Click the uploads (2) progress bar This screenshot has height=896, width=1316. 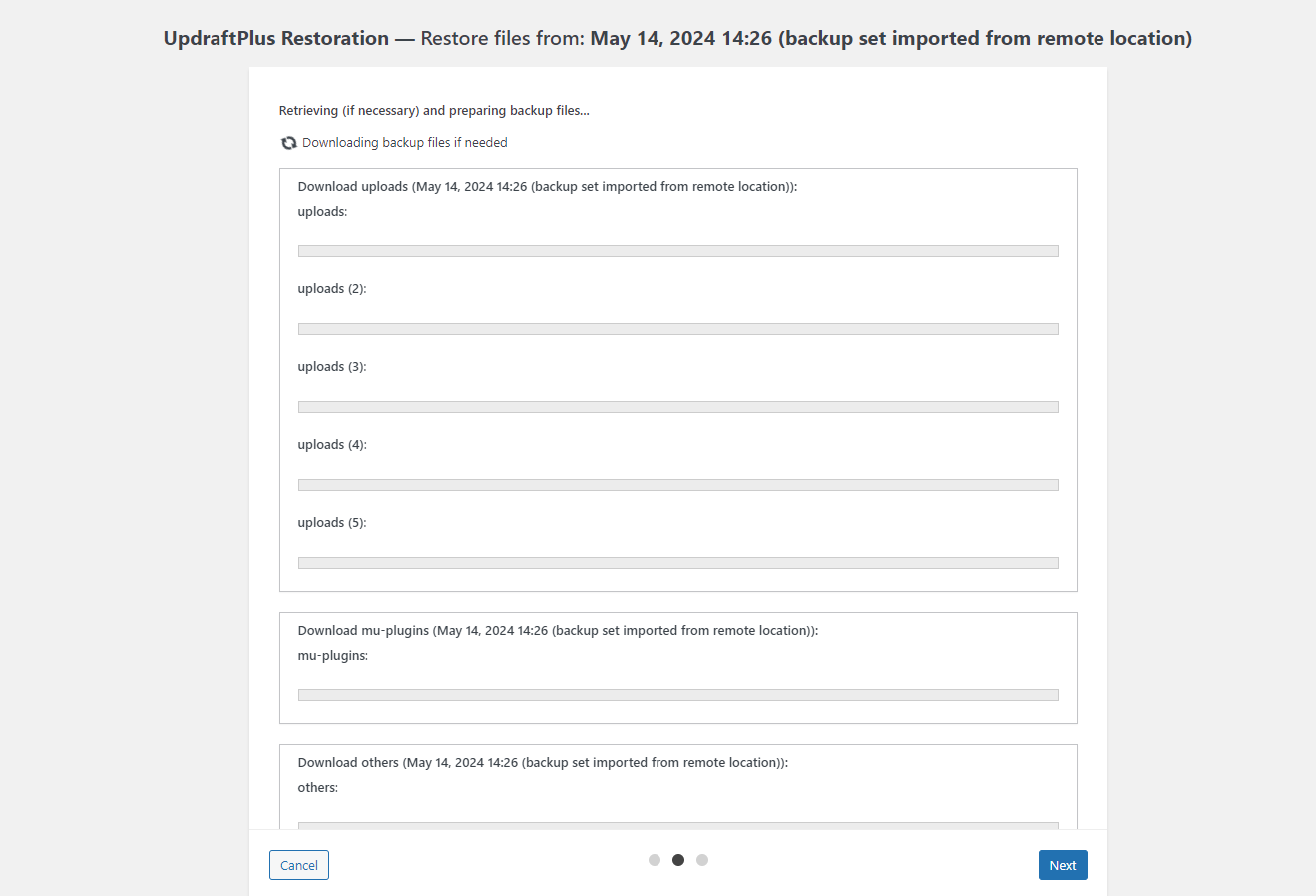pos(678,329)
